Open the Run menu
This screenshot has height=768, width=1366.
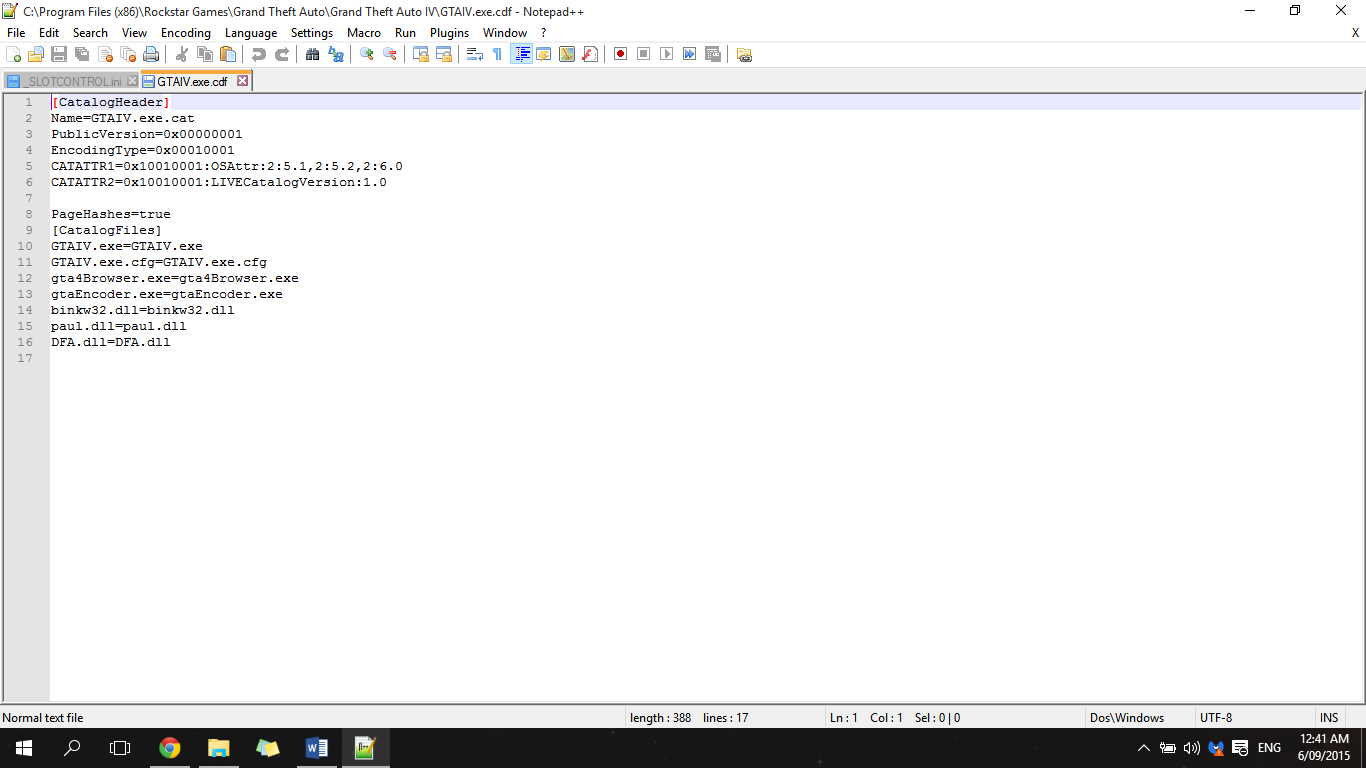tap(405, 33)
